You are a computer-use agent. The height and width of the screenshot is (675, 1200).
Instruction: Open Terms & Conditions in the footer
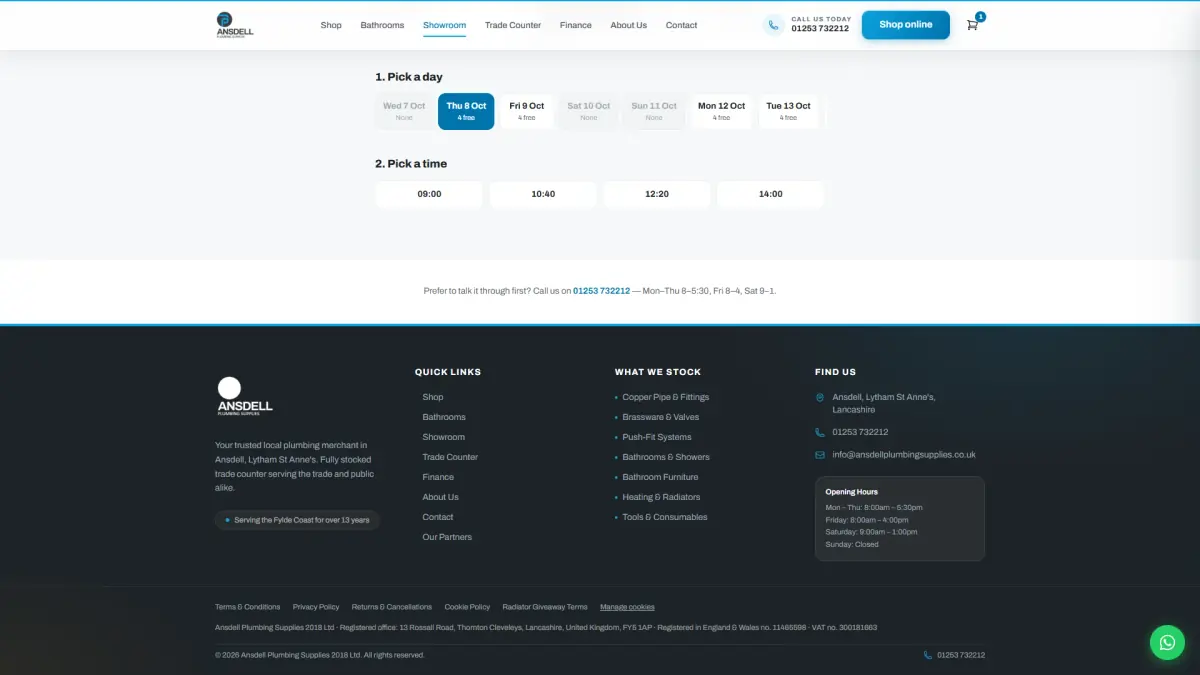point(248,607)
